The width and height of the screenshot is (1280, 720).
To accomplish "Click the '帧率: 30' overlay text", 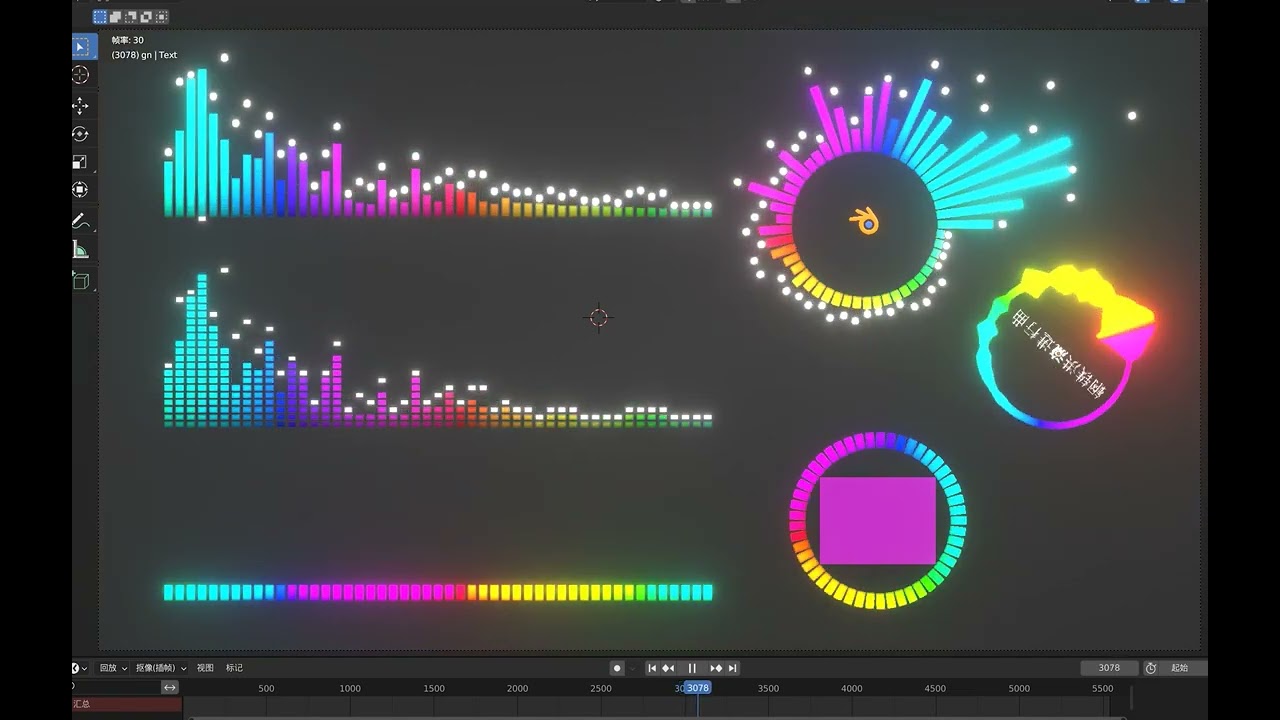I will point(127,40).
